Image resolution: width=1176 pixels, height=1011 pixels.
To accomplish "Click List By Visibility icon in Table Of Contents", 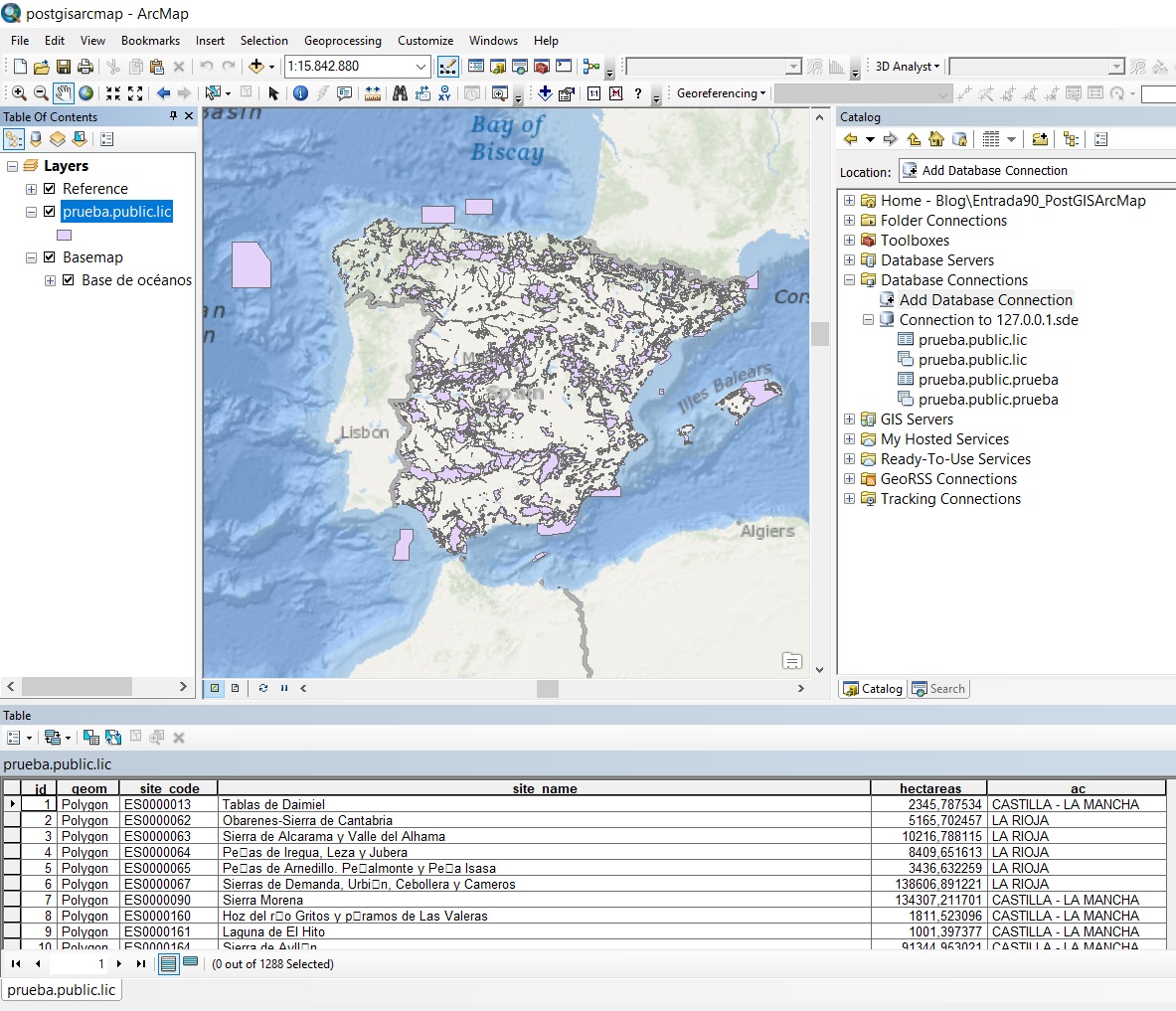I will [58, 139].
